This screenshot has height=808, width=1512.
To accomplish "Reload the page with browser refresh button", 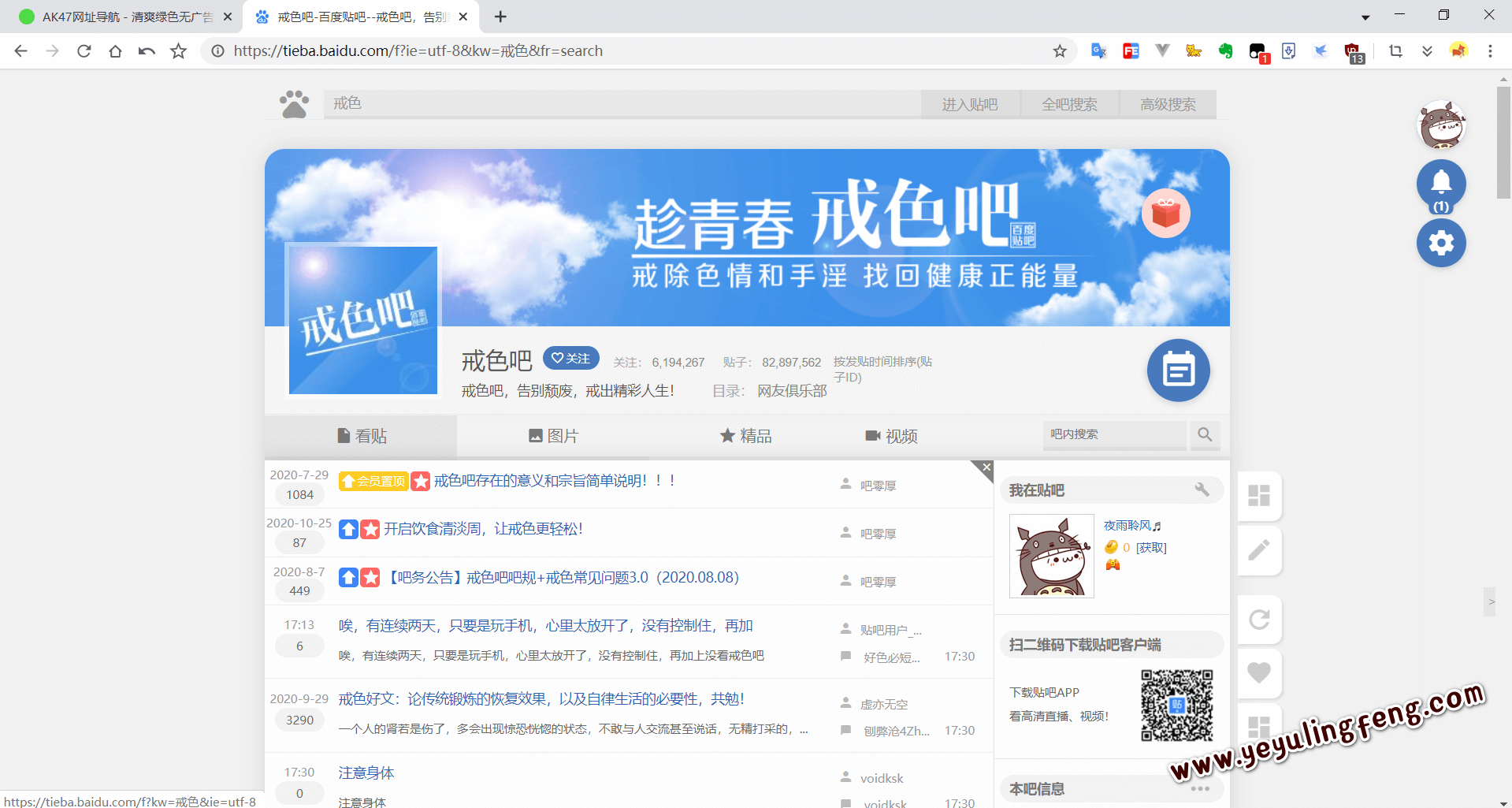I will [x=84, y=51].
